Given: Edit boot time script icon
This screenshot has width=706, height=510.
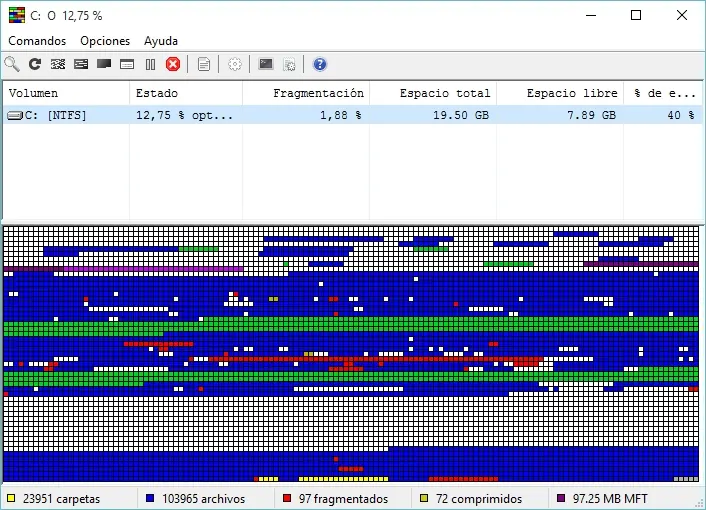Looking at the screenshot, I should coord(289,64).
